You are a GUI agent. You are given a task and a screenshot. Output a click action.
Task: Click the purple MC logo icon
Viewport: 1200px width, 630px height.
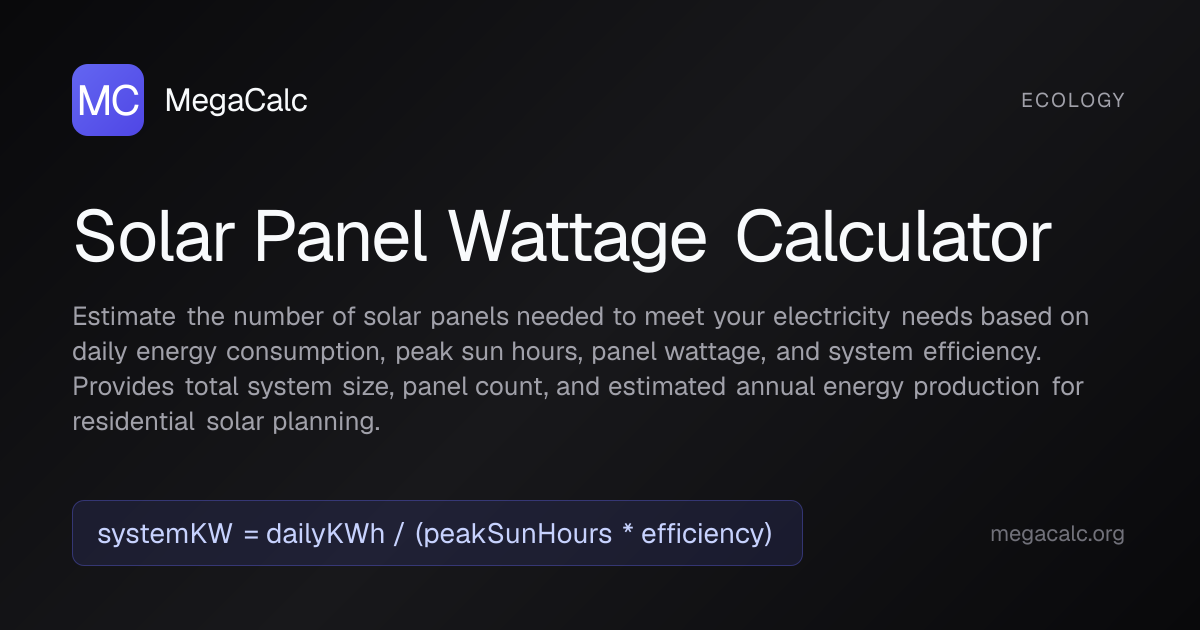(108, 100)
